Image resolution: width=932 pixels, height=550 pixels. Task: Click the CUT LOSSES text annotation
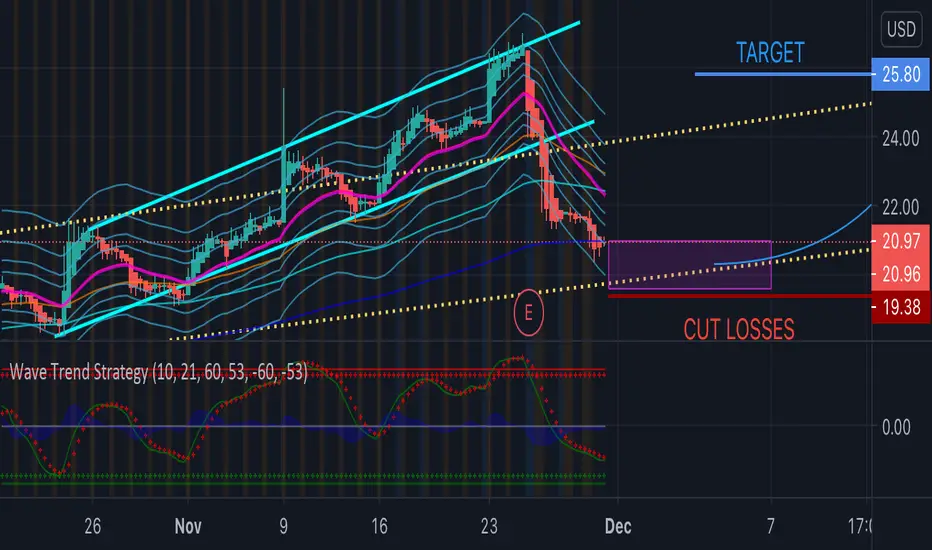[x=738, y=329]
